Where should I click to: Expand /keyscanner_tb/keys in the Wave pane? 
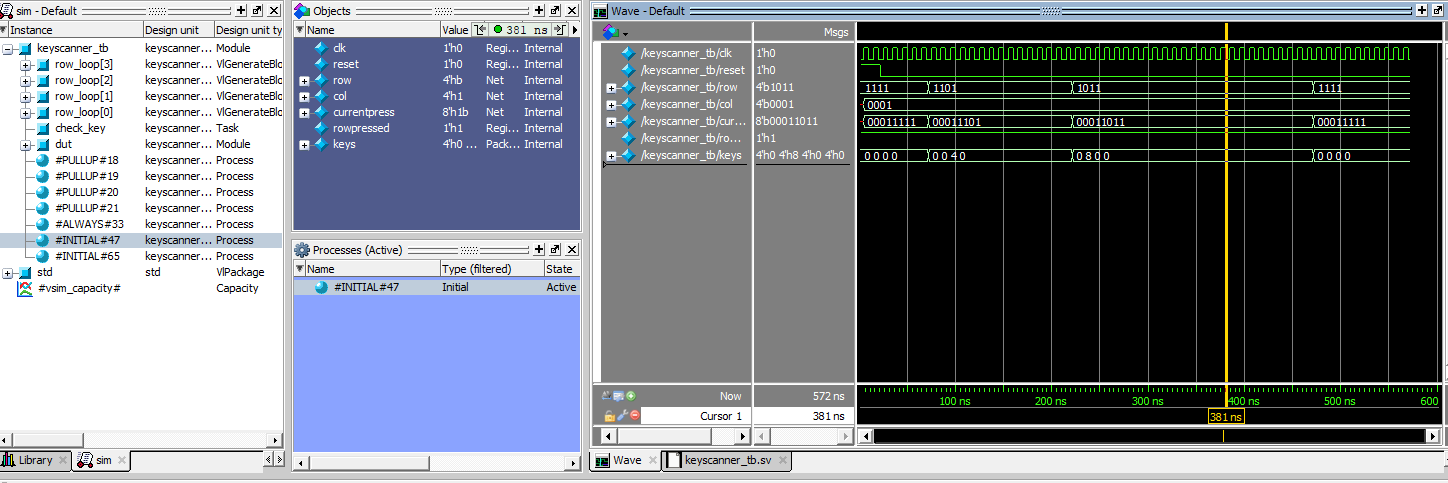point(610,155)
